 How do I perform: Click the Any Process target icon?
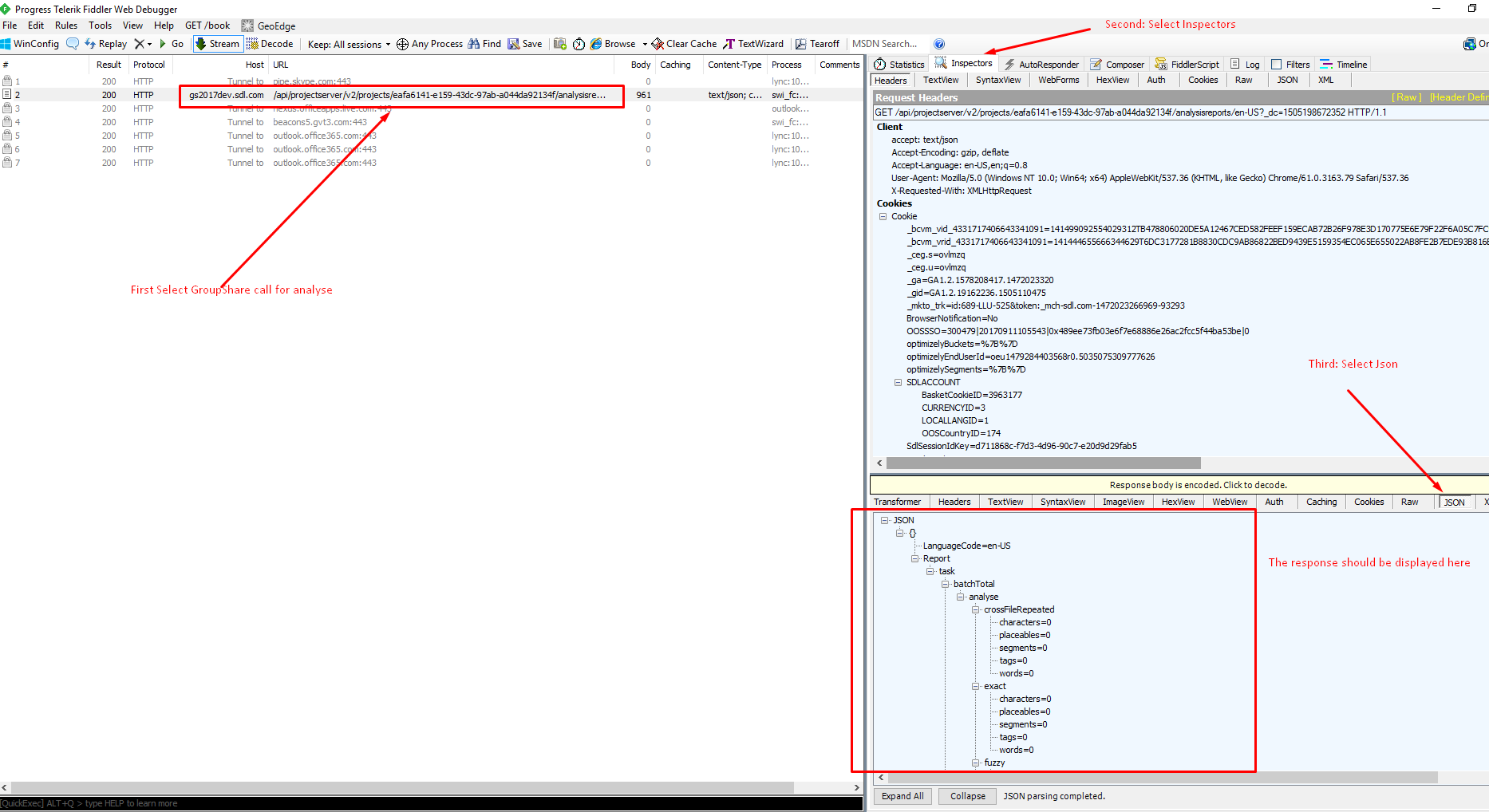(403, 44)
